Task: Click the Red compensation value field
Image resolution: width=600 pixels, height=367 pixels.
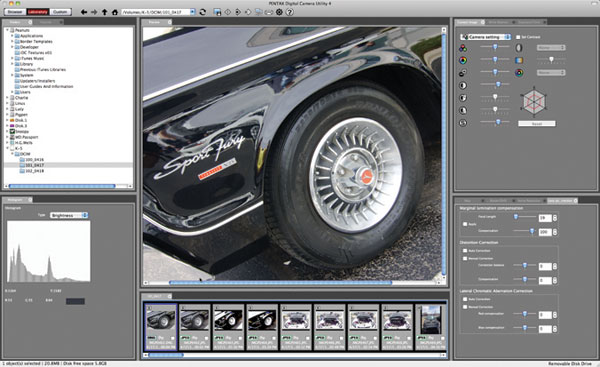Action: click(x=545, y=315)
